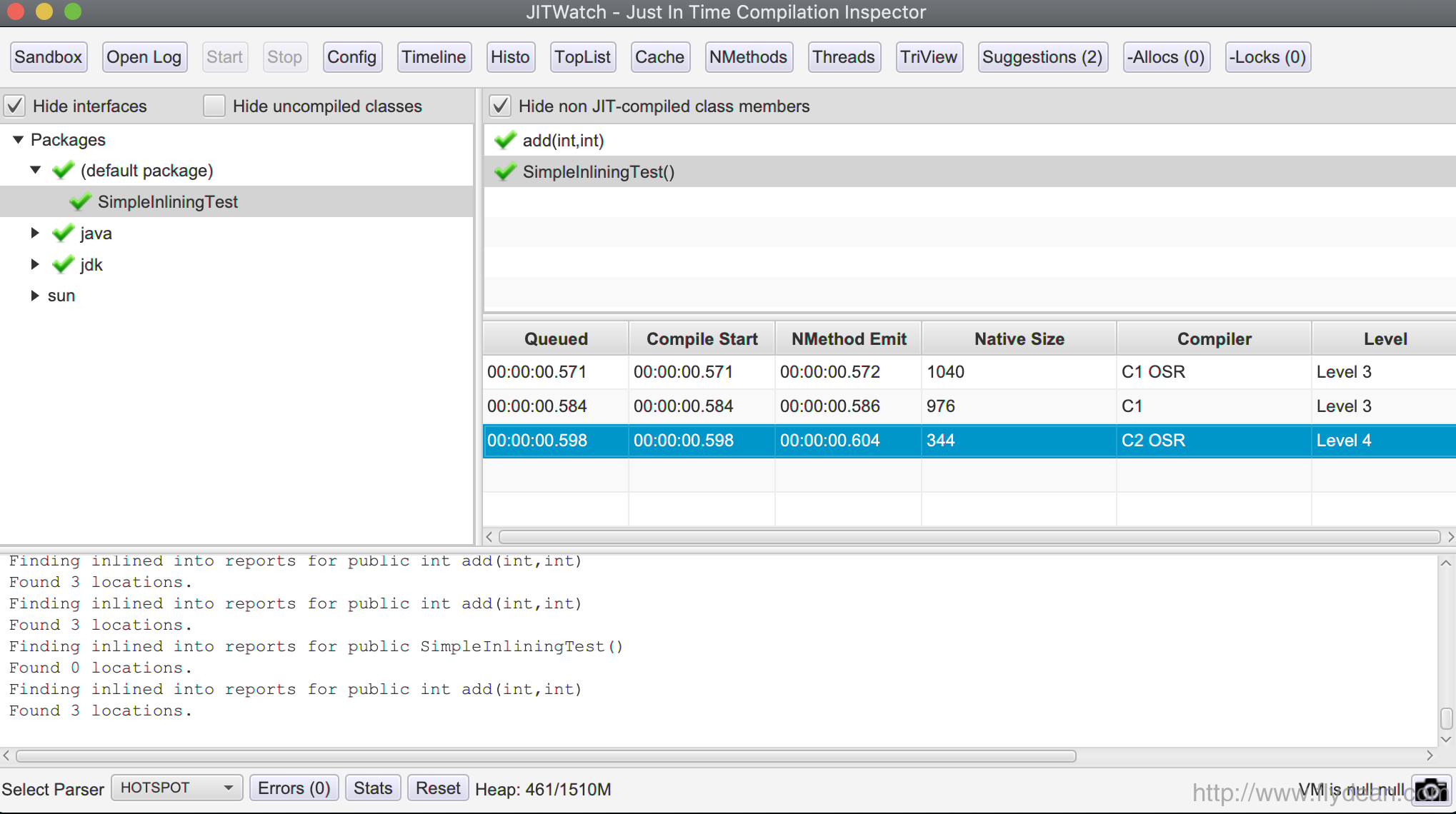Uncheck Hide interfaces checkbox
This screenshot has height=814, width=1456.
[15, 106]
